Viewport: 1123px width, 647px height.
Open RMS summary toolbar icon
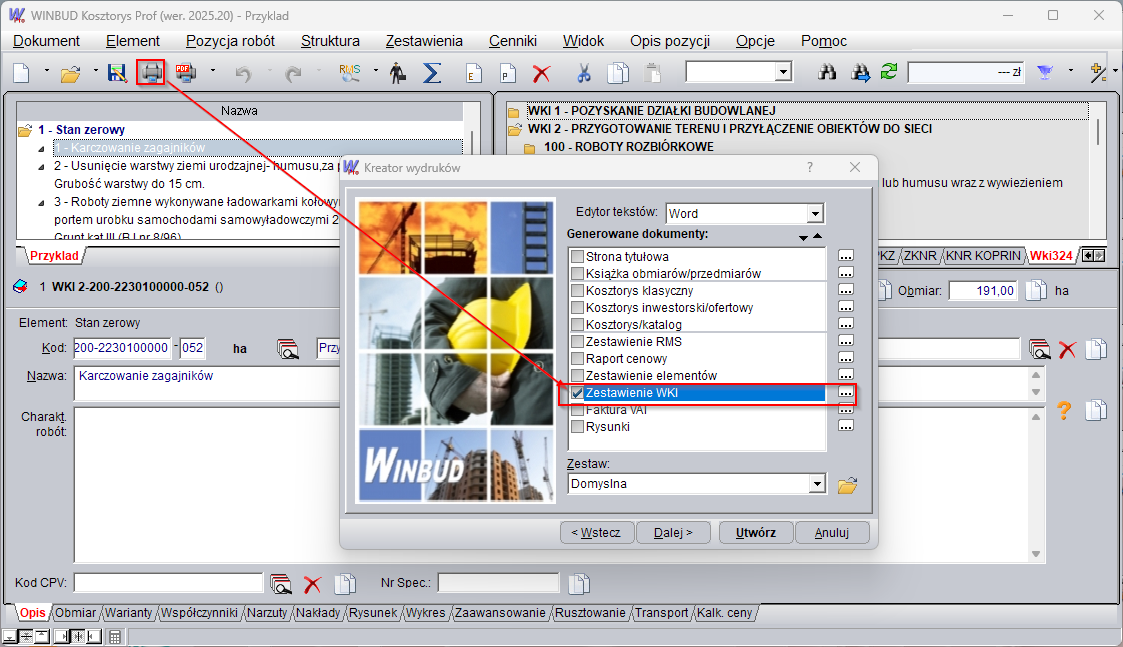click(350, 72)
